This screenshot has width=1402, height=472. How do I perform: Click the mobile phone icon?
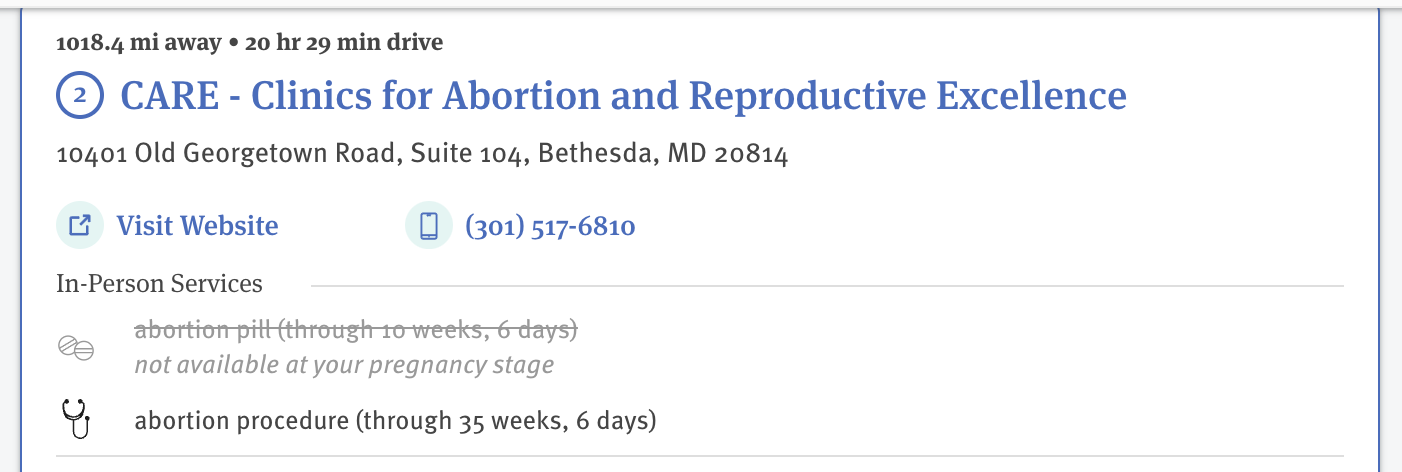click(x=429, y=225)
